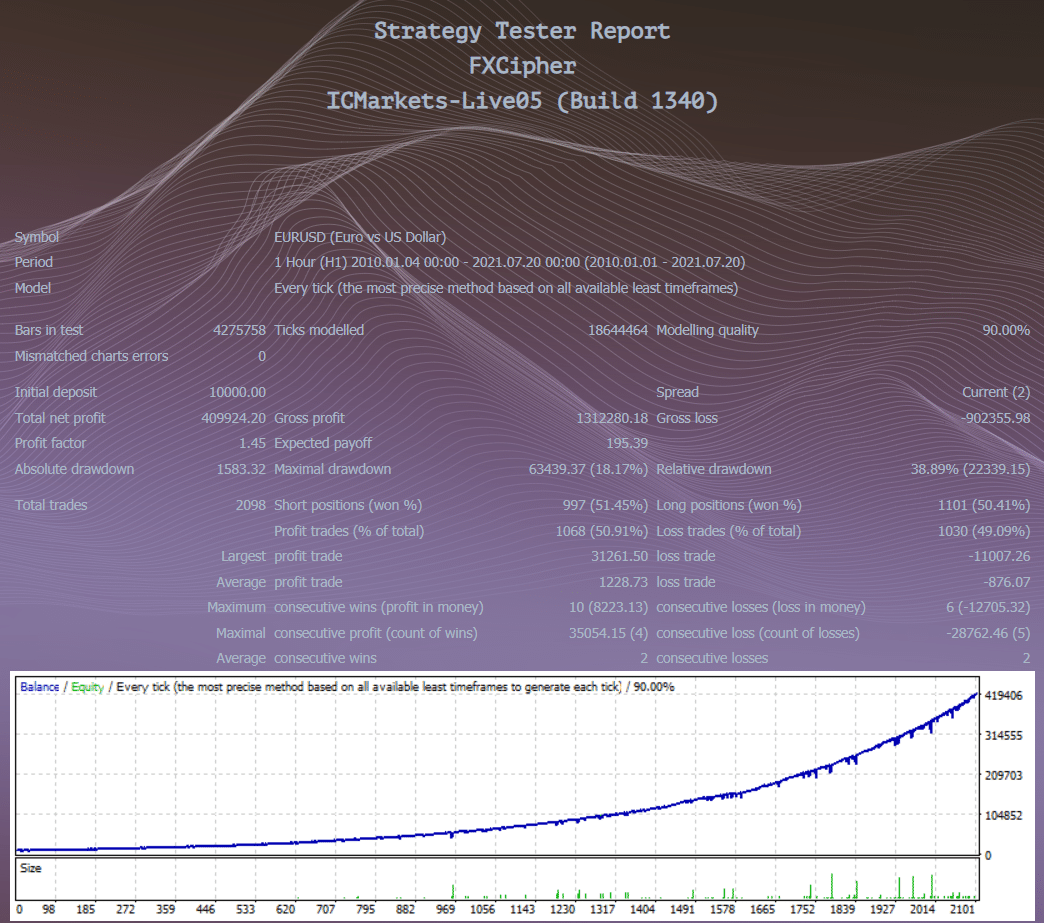Select the expected payoff value "195.39"

[627, 444]
